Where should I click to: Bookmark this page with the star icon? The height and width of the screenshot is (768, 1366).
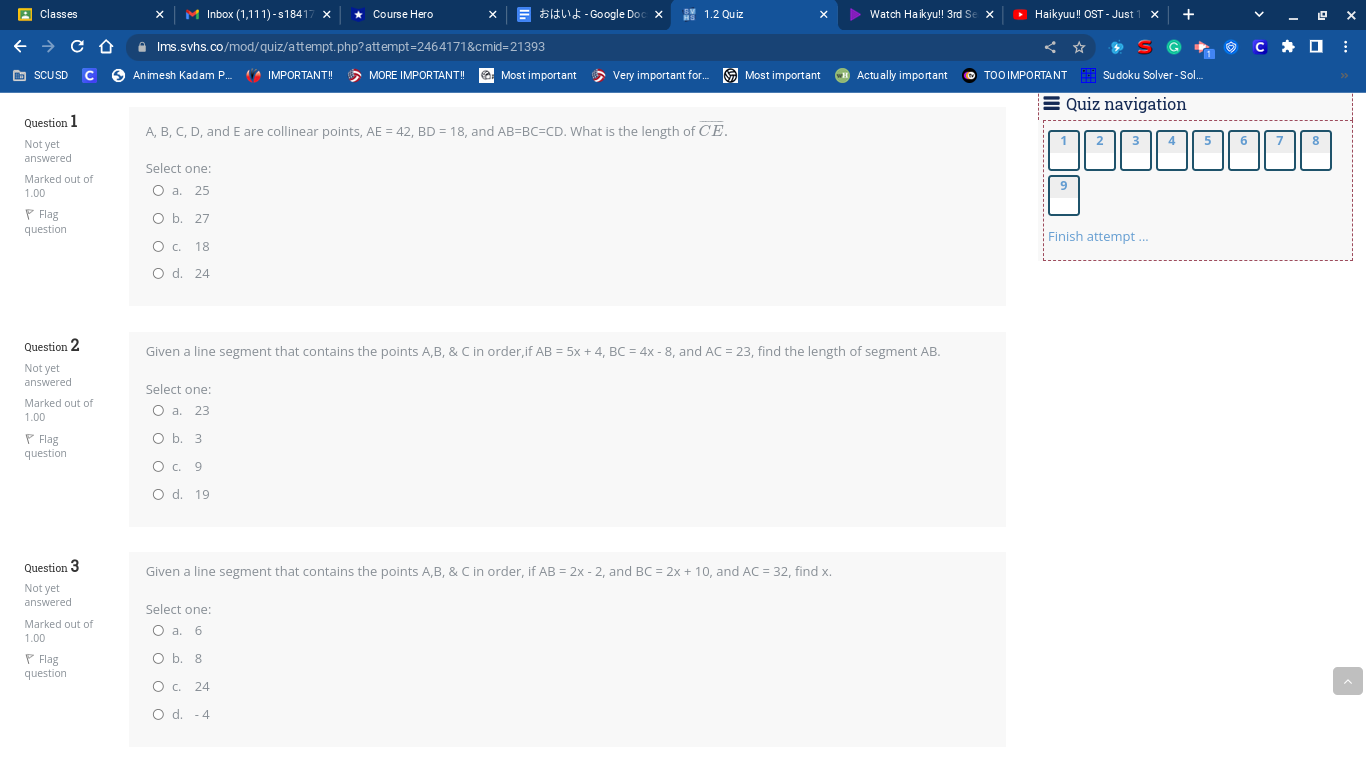point(1079,47)
